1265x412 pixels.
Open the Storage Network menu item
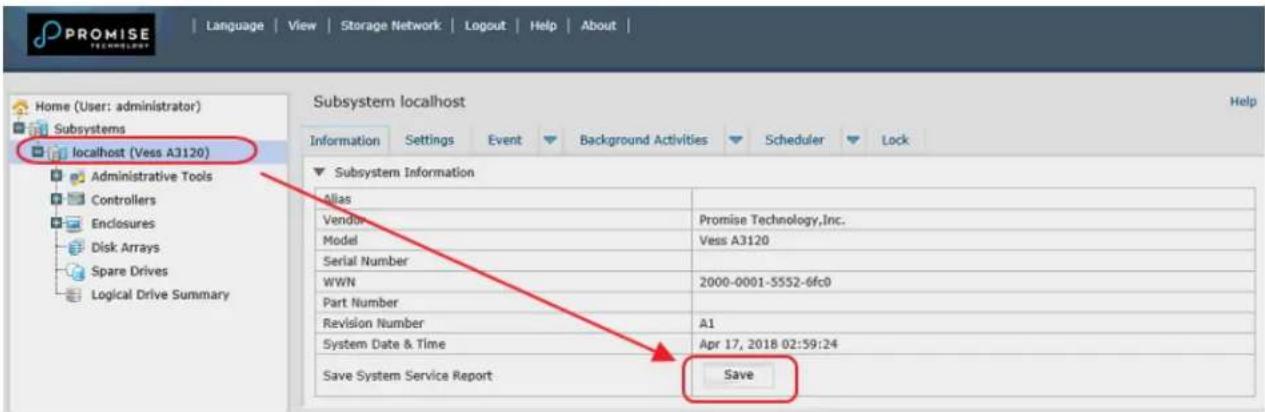391,26
